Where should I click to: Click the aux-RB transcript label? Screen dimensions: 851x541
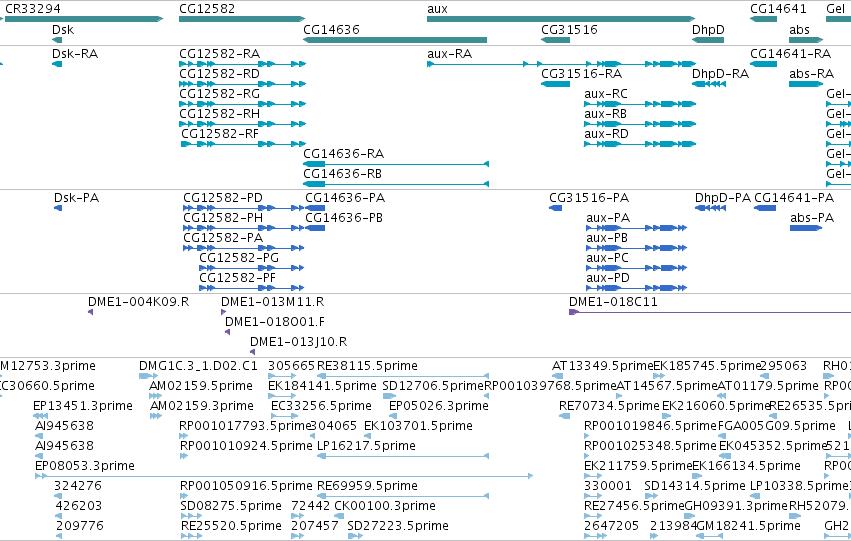[x=606, y=114]
